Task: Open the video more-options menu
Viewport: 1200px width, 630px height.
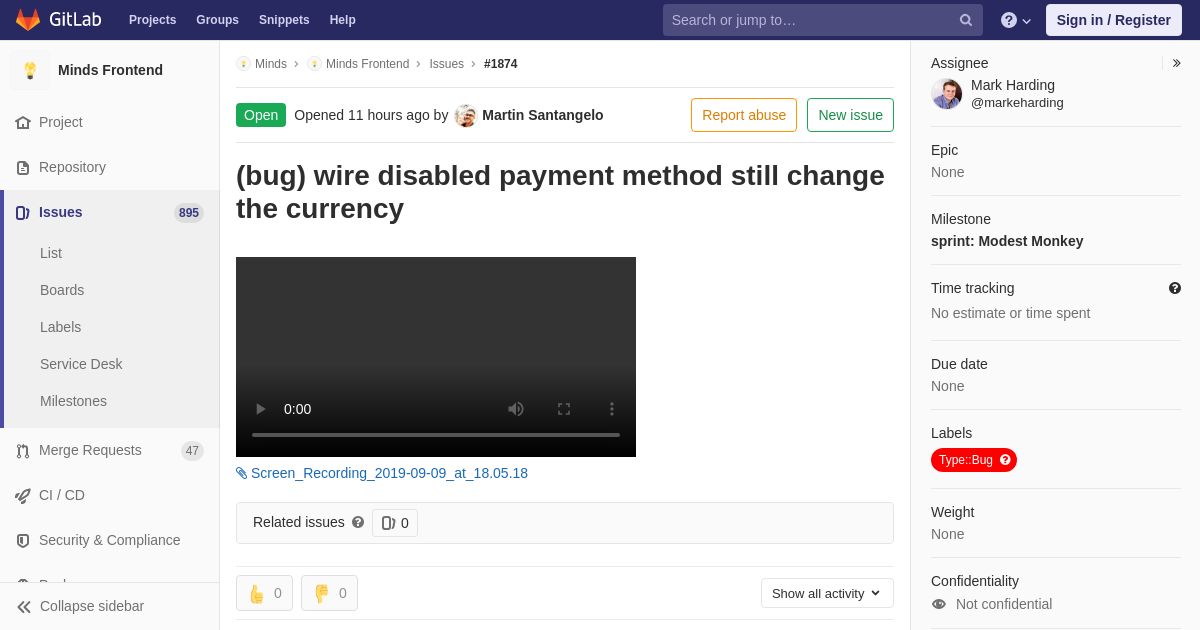Action: pyautogui.click(x=612, y=409)
